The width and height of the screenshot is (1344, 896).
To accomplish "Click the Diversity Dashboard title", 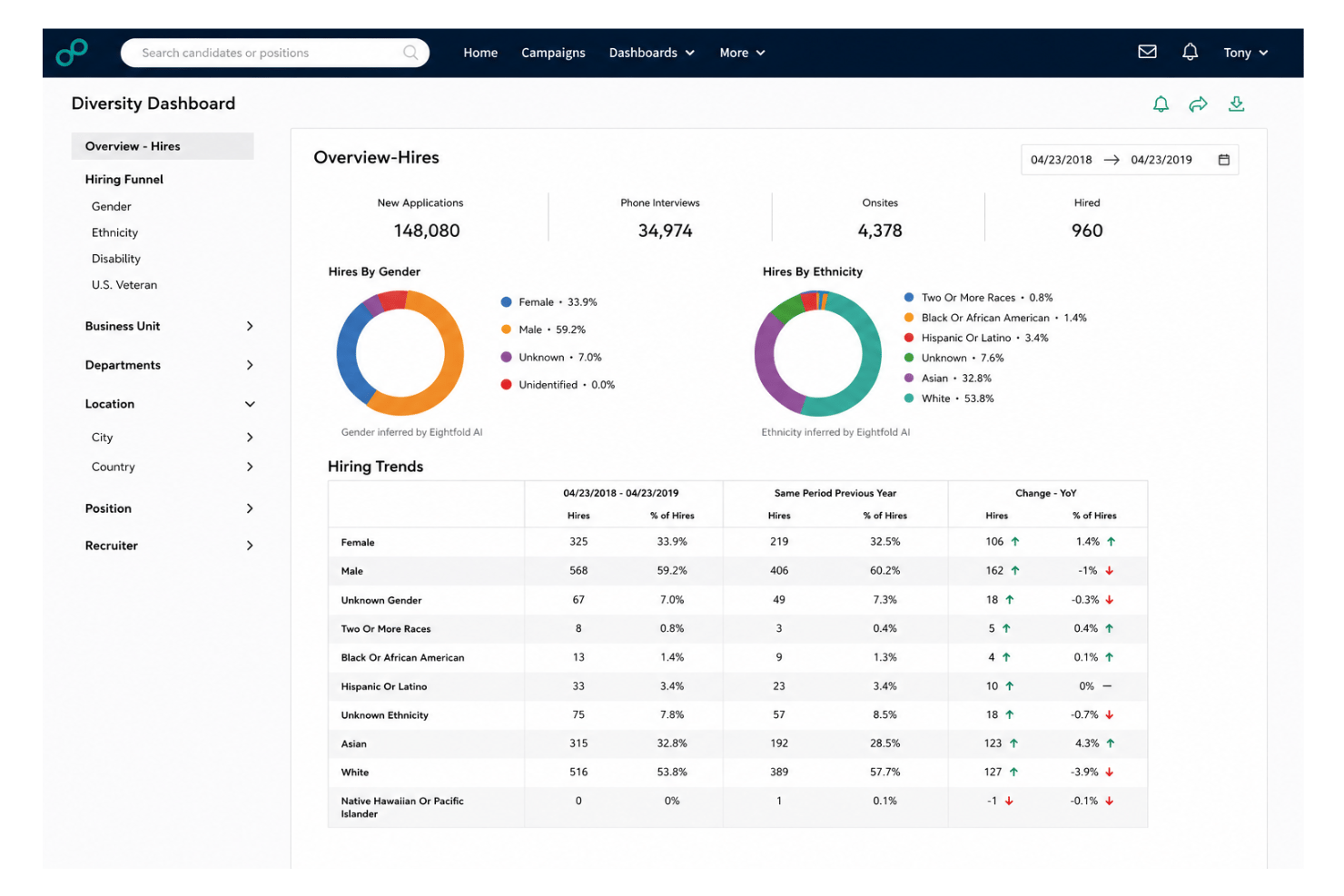I will pyautogui.click(x=153, y=103).
